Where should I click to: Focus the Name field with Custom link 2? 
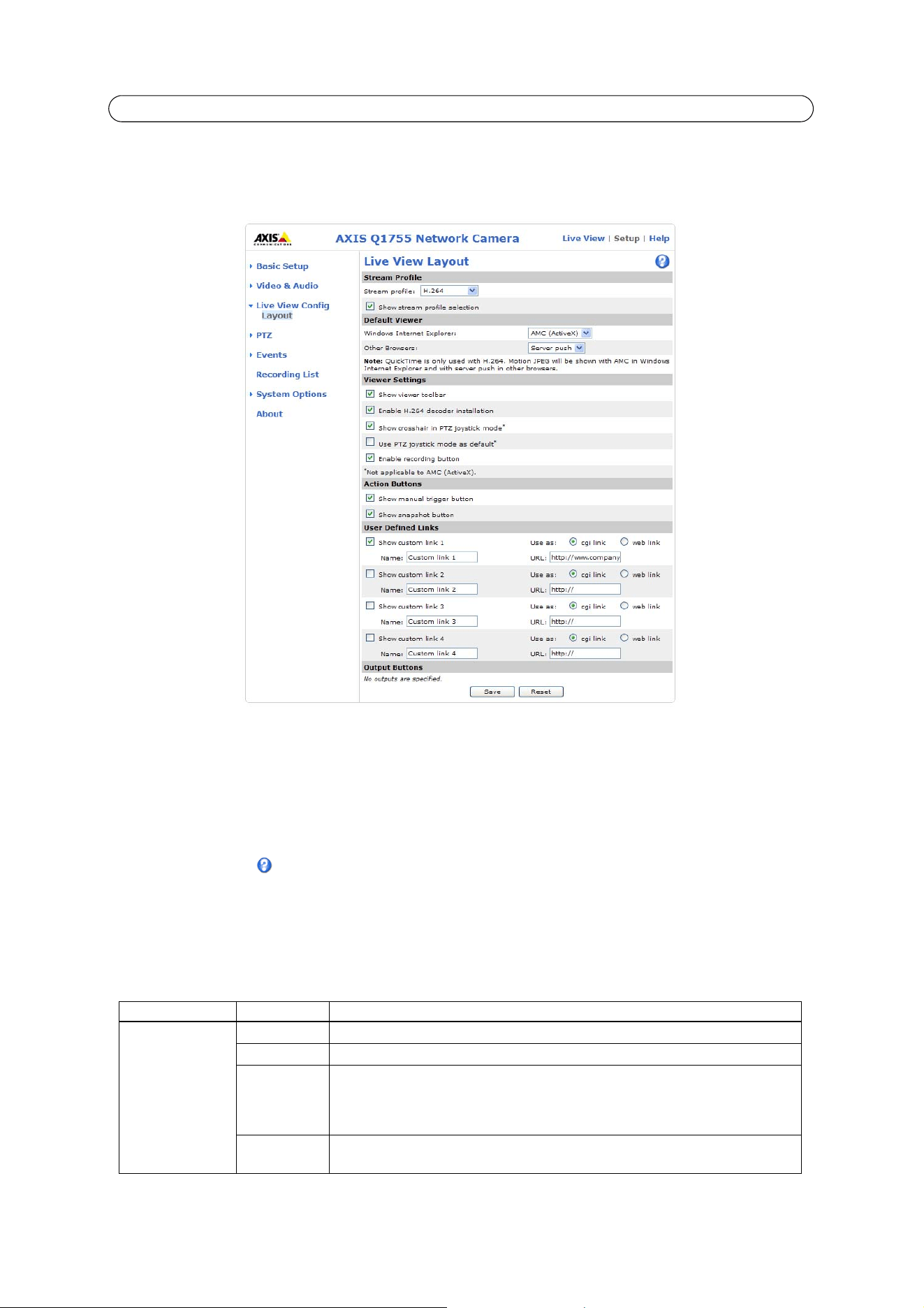pyautogui.click(x=442, y=590)
